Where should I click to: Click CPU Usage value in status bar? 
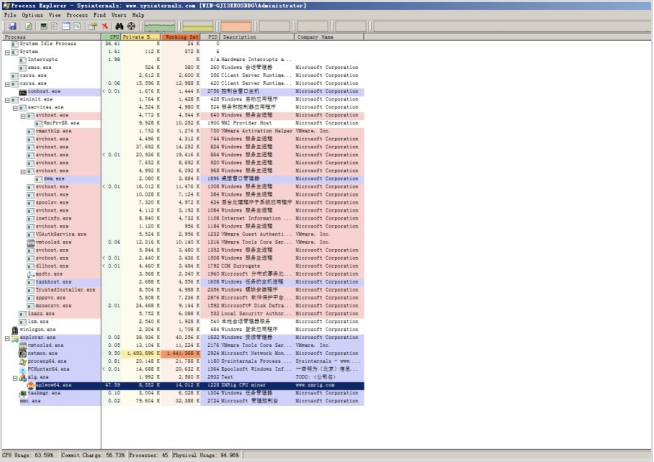point(28,455)
